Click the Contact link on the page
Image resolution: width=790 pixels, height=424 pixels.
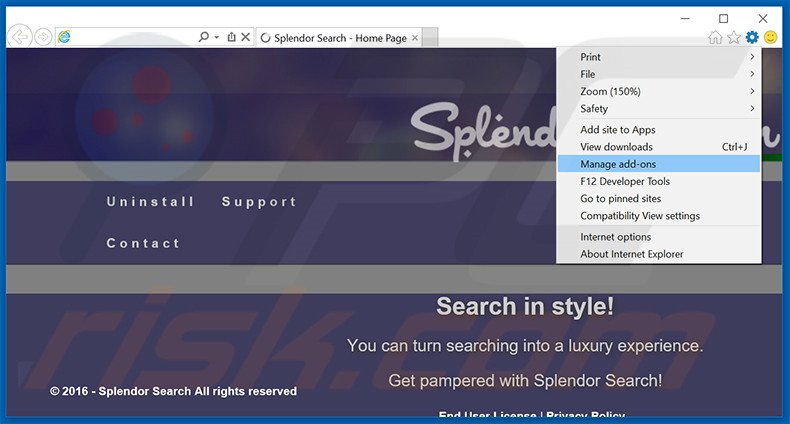tap(143, 243)
